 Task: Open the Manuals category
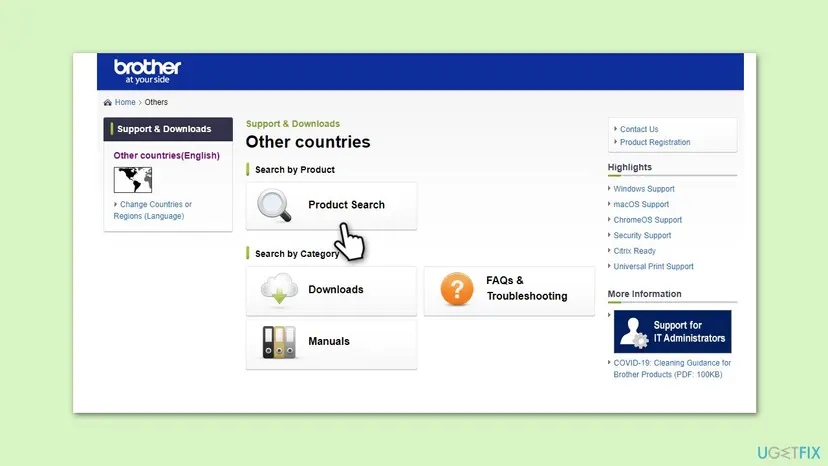[331, 343]
